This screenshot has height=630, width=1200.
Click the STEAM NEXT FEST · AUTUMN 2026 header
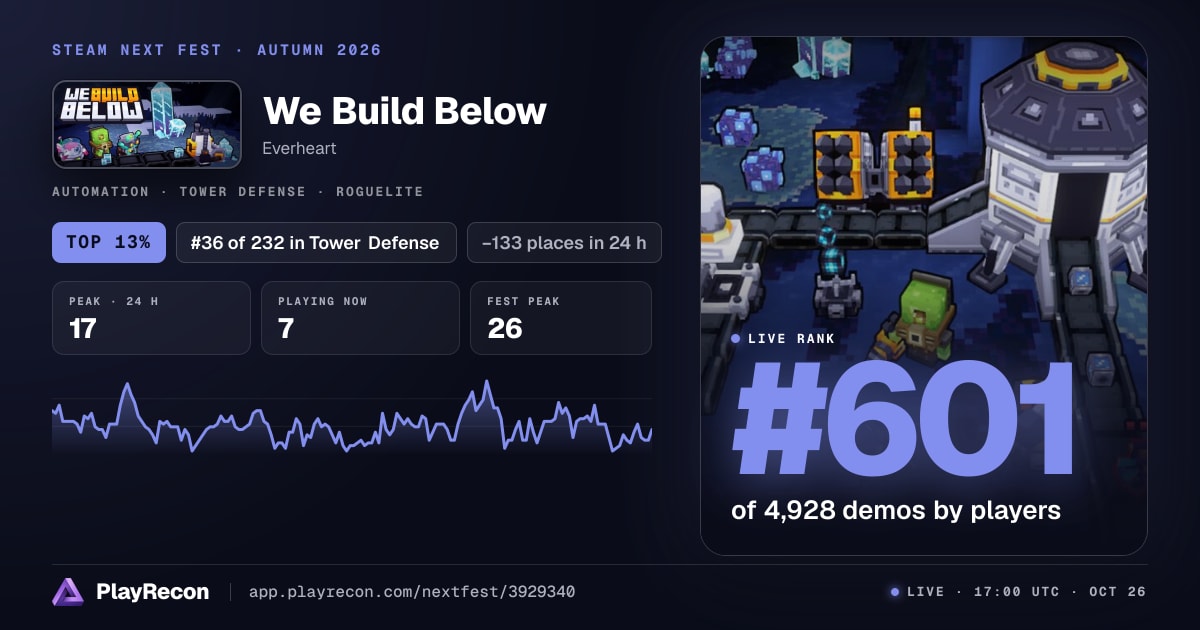tap(217, 50)
